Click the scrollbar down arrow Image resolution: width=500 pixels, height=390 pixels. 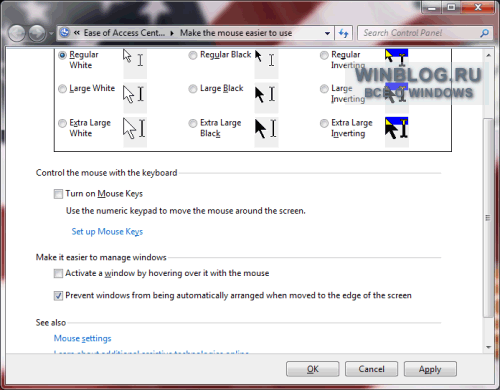coord(488,347)
